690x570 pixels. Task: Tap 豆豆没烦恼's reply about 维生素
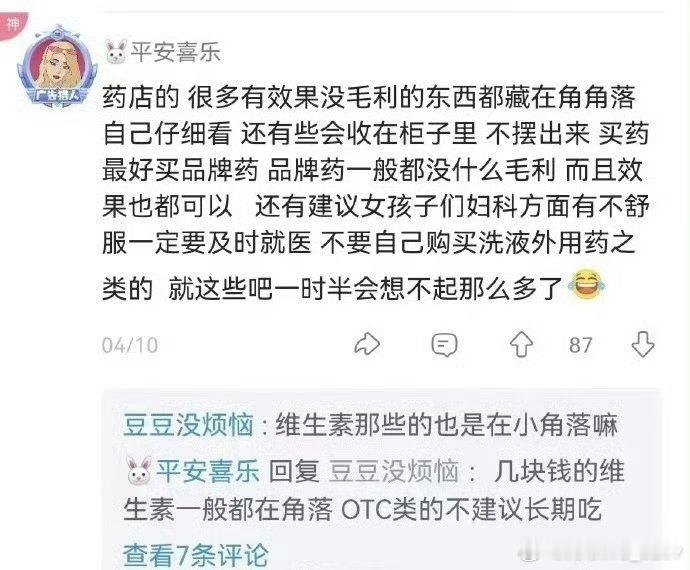(446, 425)
